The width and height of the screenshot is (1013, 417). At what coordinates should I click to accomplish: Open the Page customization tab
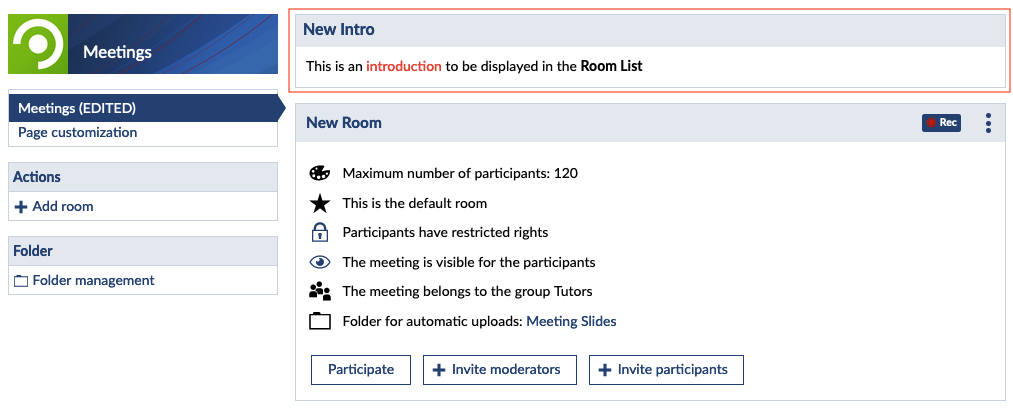pyautogui.click(x=78, y=132)
